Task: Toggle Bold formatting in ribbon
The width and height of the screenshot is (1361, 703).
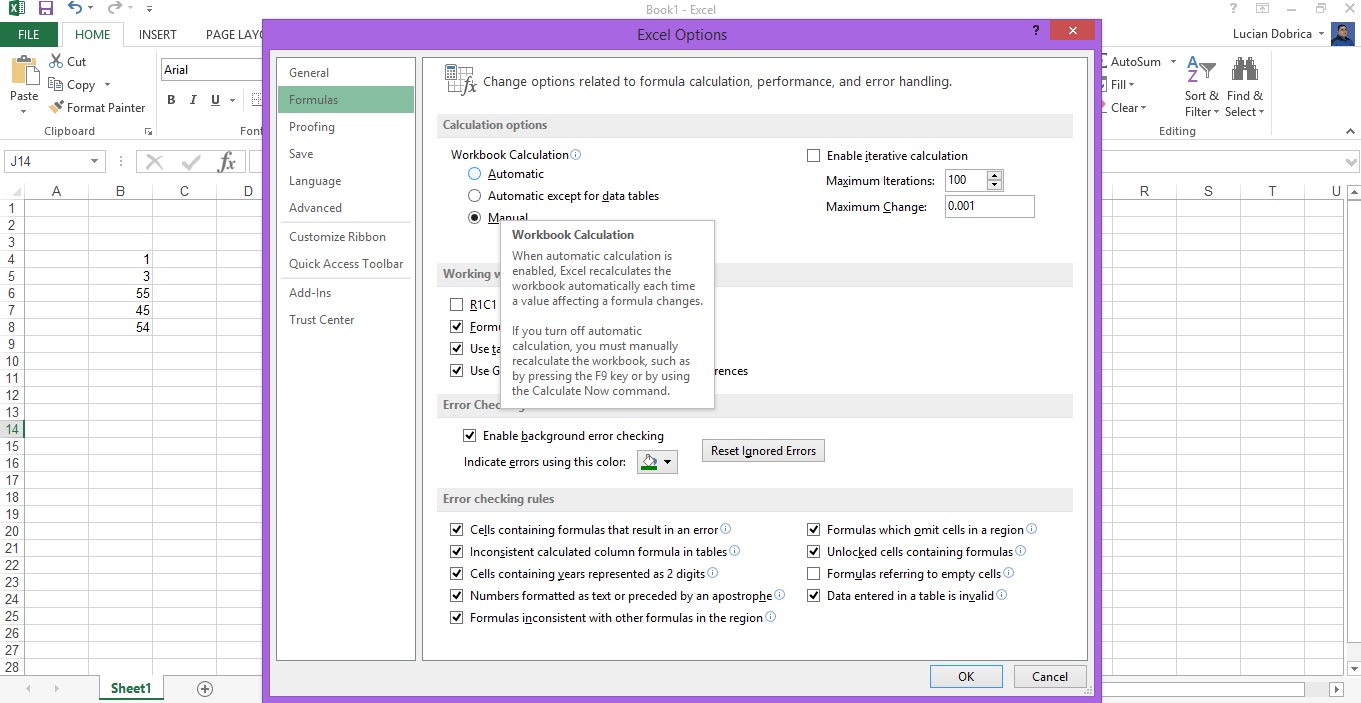Action: point(171,100)
